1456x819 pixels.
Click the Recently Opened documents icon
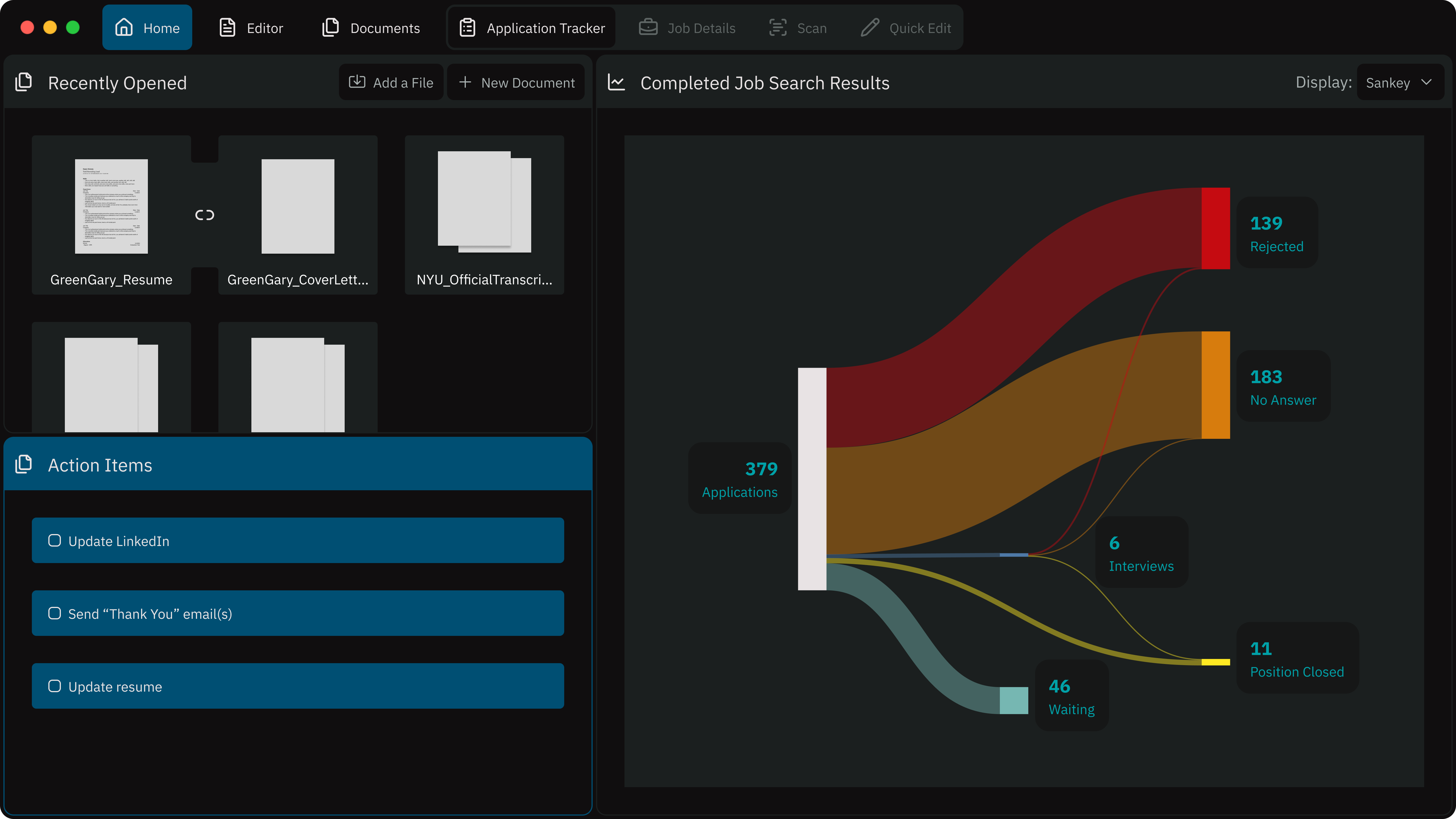[x=24, y=82]
